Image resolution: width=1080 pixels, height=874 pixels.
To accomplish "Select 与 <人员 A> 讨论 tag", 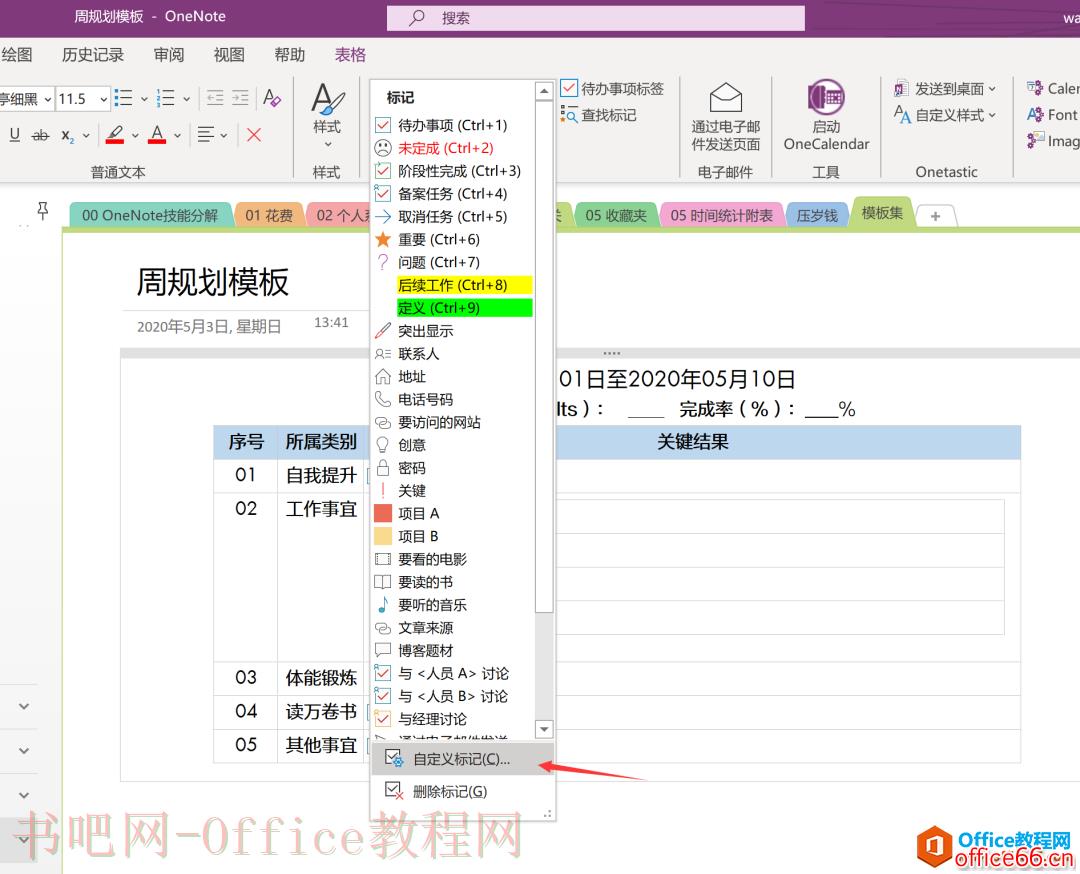I will click(453, 673).
